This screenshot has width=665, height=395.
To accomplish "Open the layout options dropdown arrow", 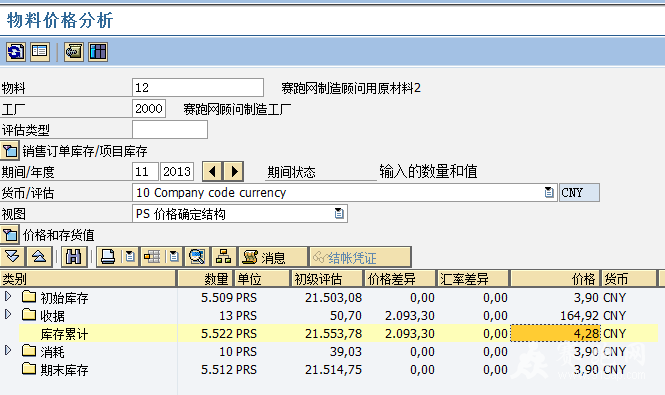I will coord(174,257).
